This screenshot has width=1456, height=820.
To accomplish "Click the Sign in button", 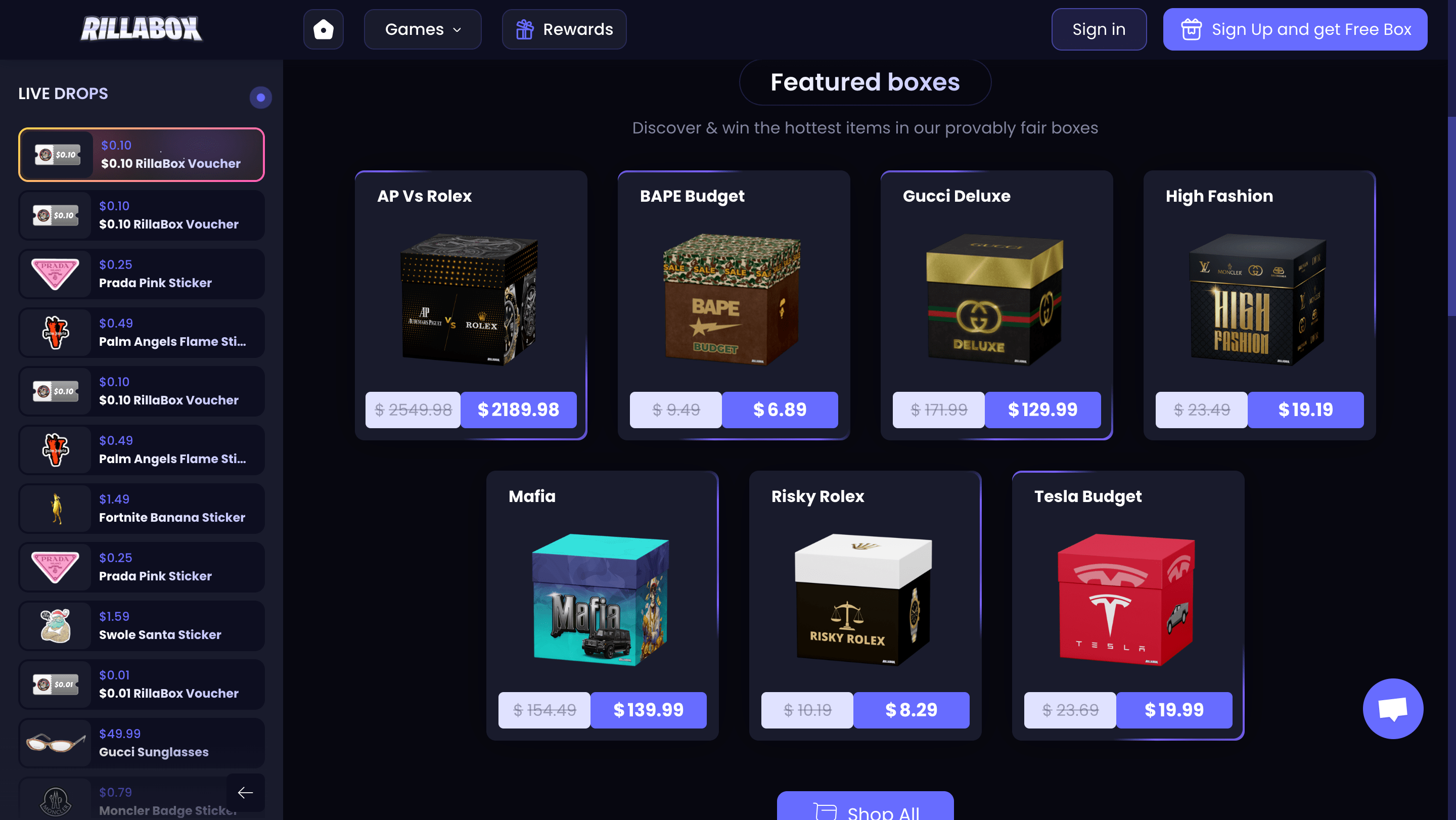I will (x=1099, y=29).
